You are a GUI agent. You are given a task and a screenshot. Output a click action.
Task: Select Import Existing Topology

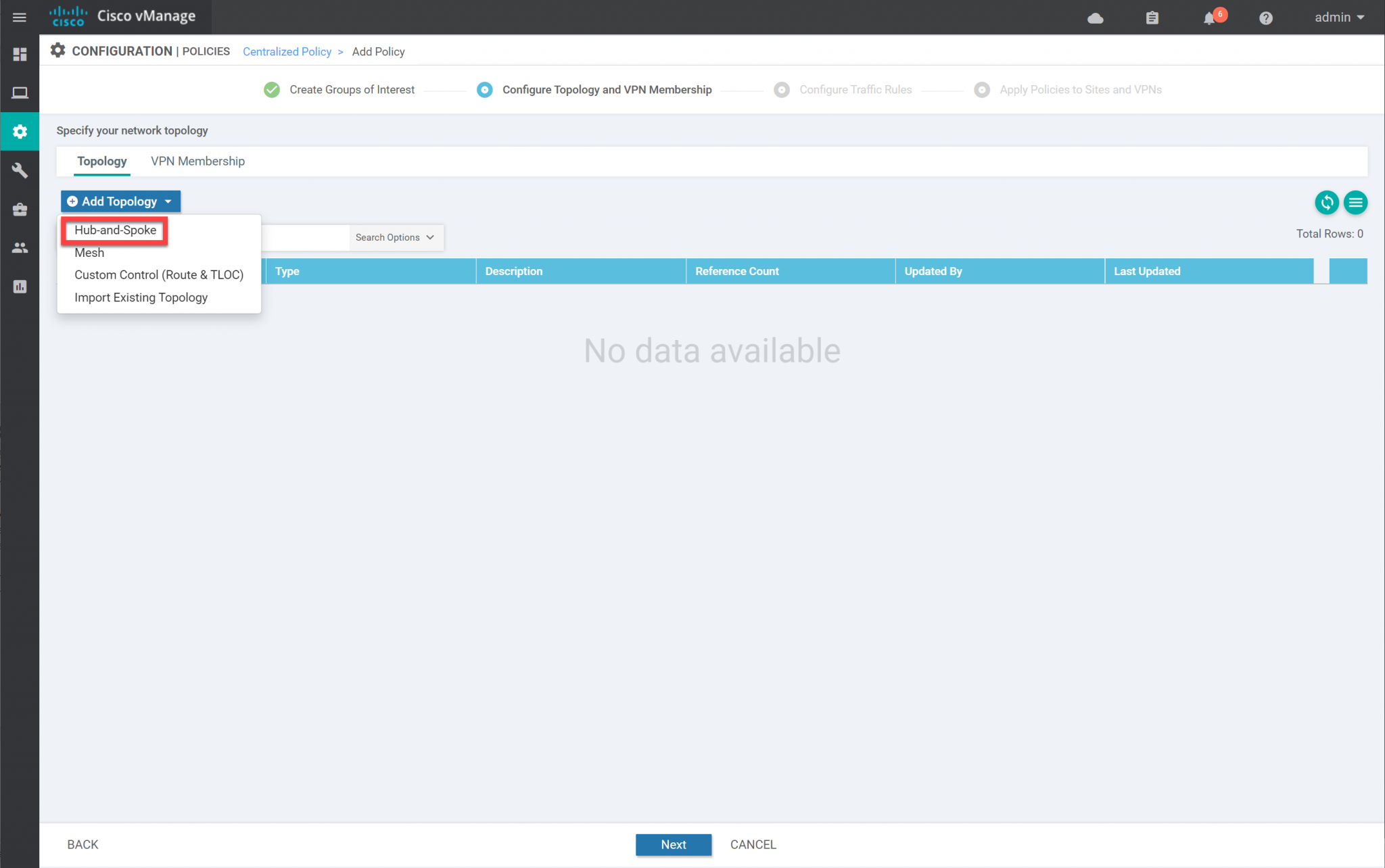pos(140,297)
